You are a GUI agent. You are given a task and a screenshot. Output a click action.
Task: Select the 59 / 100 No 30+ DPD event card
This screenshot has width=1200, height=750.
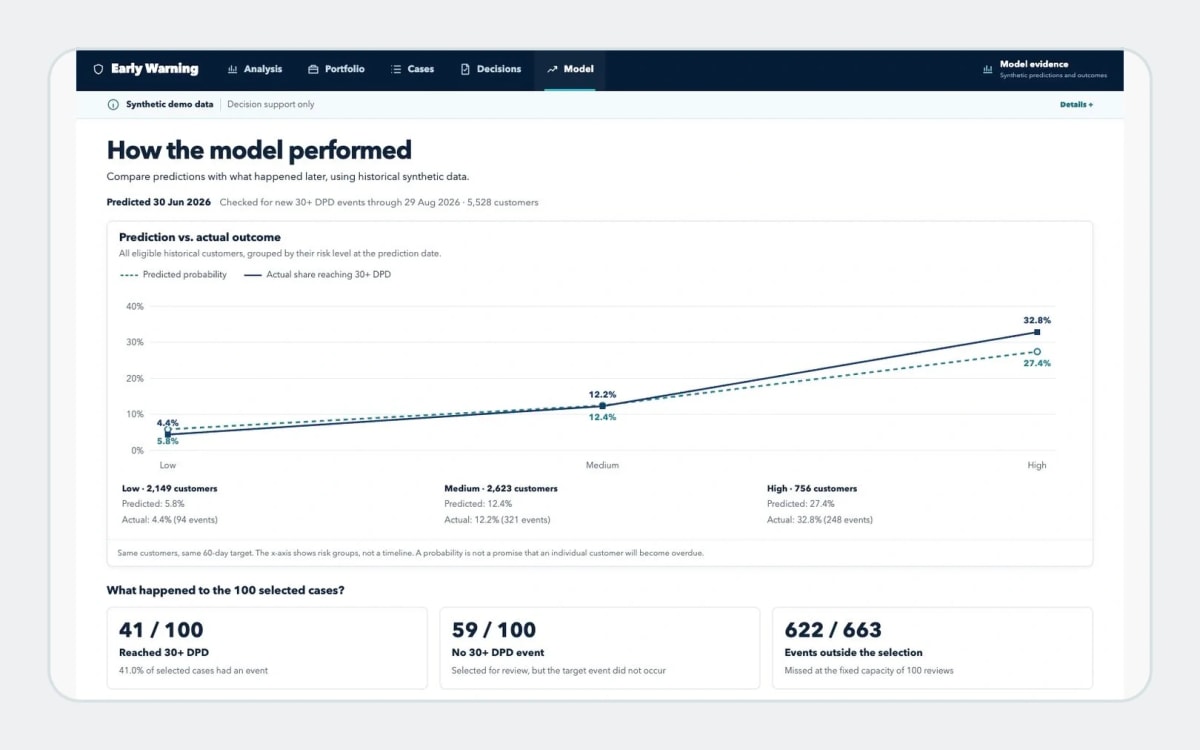pyautogui.click(x=599, y=648)
